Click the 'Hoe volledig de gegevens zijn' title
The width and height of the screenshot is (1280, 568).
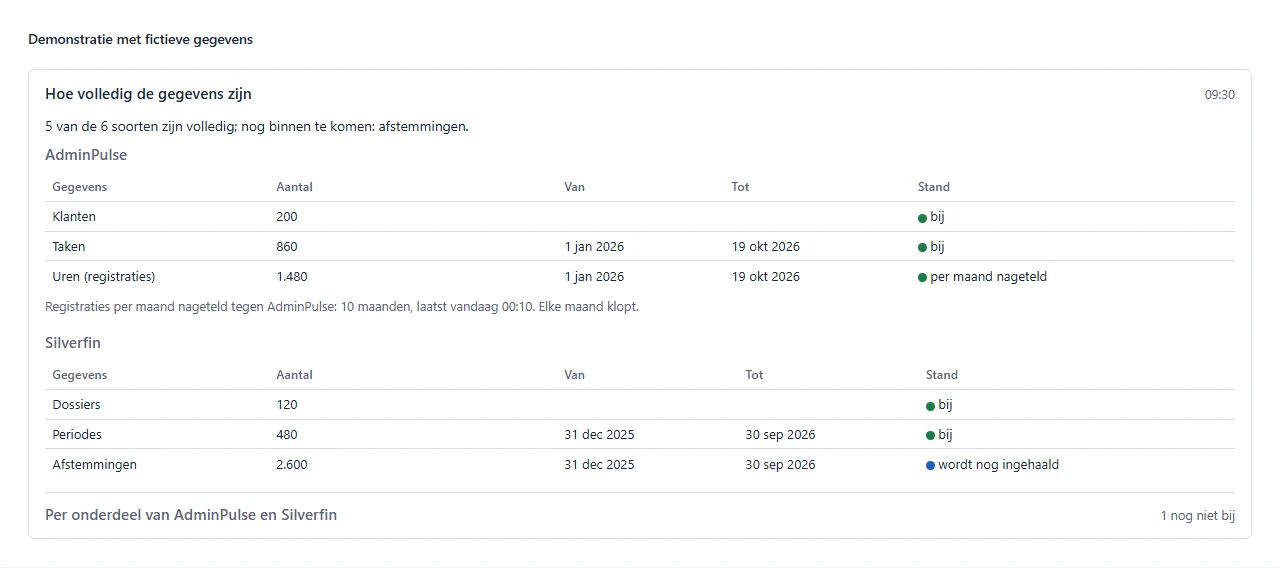point(148,94)
